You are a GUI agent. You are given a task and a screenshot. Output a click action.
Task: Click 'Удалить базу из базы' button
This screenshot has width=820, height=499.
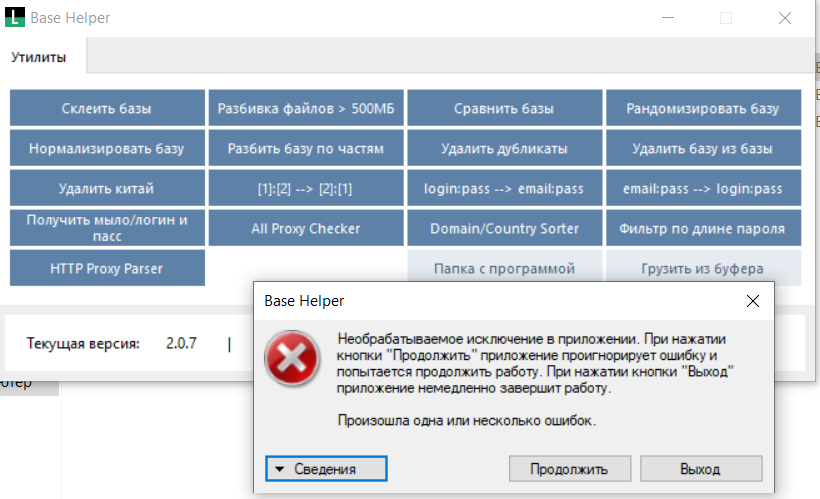pos(703,149)
